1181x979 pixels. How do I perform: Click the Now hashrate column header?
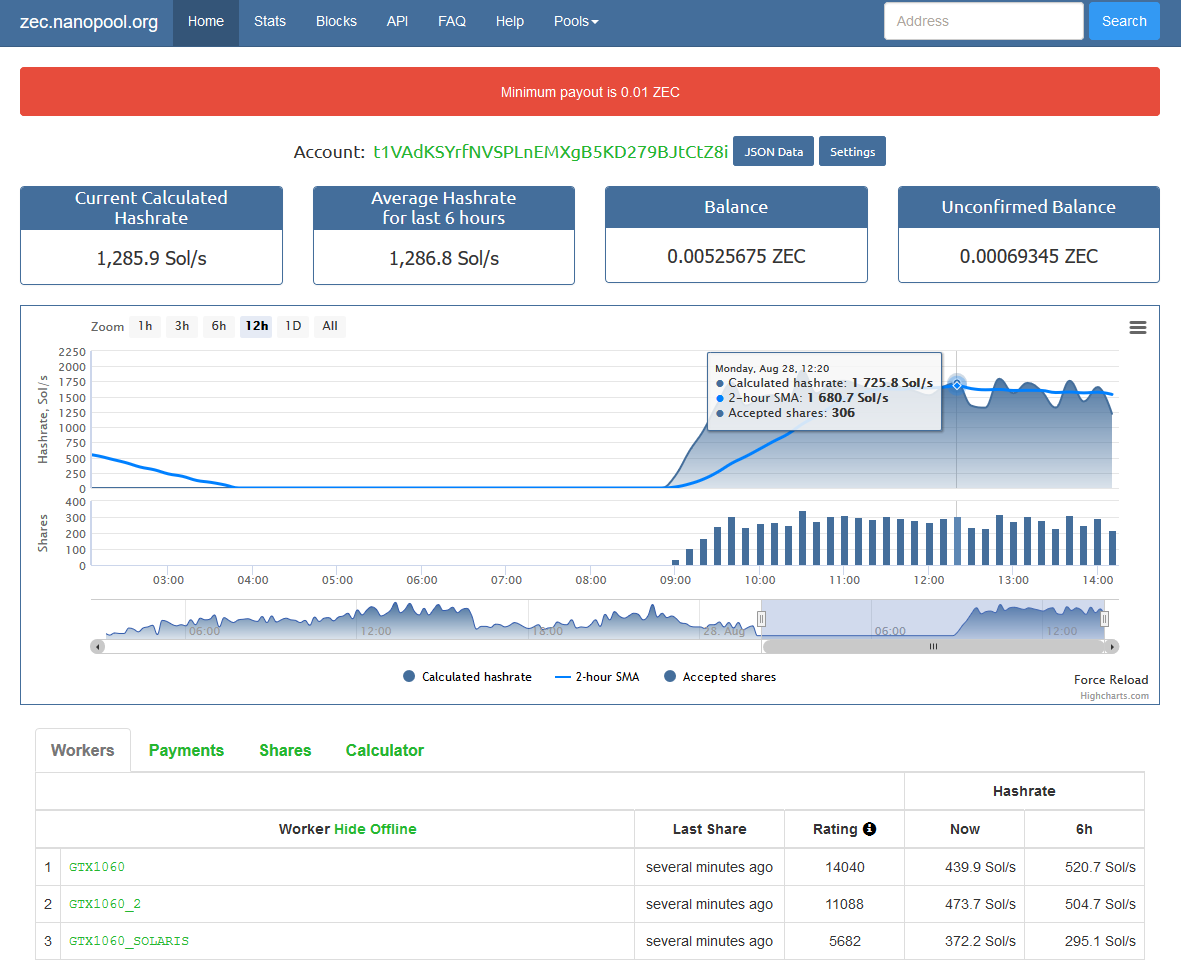click(964, 828)
